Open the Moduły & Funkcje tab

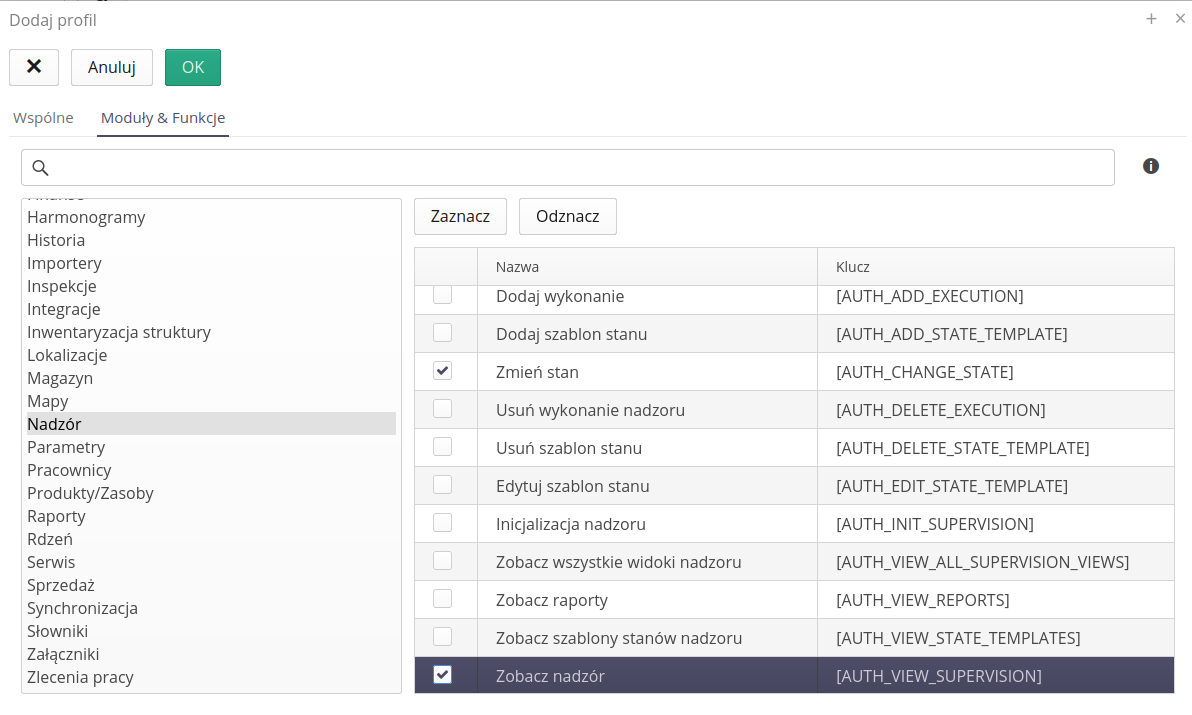pos(163,118)
